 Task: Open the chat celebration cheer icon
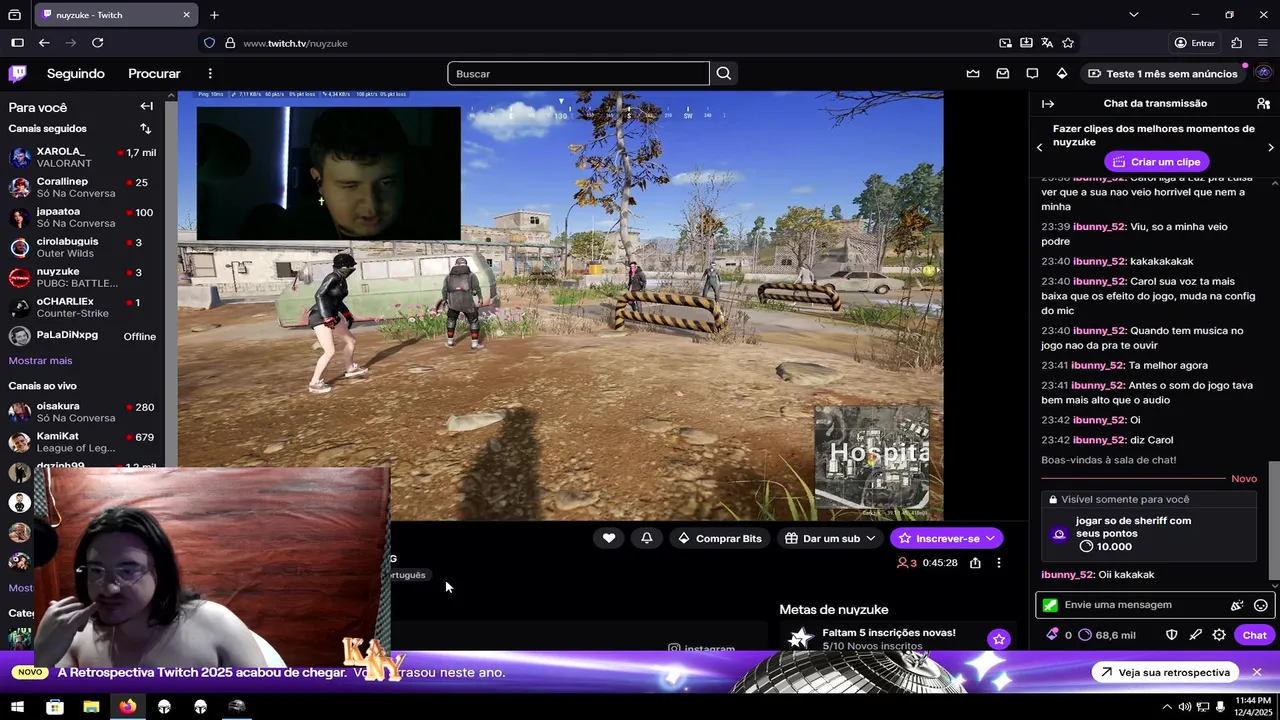coord(1237,605)
